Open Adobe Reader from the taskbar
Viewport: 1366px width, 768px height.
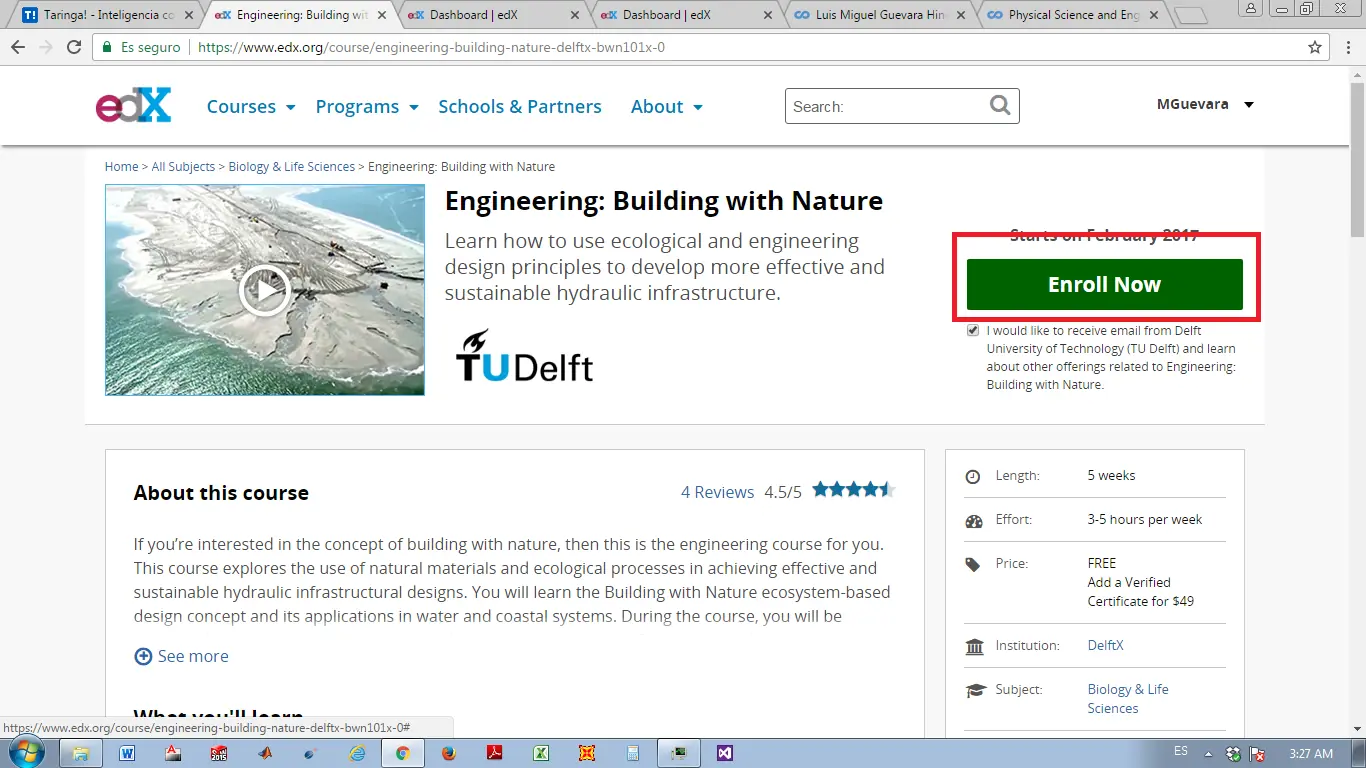(x=494, y=753)
